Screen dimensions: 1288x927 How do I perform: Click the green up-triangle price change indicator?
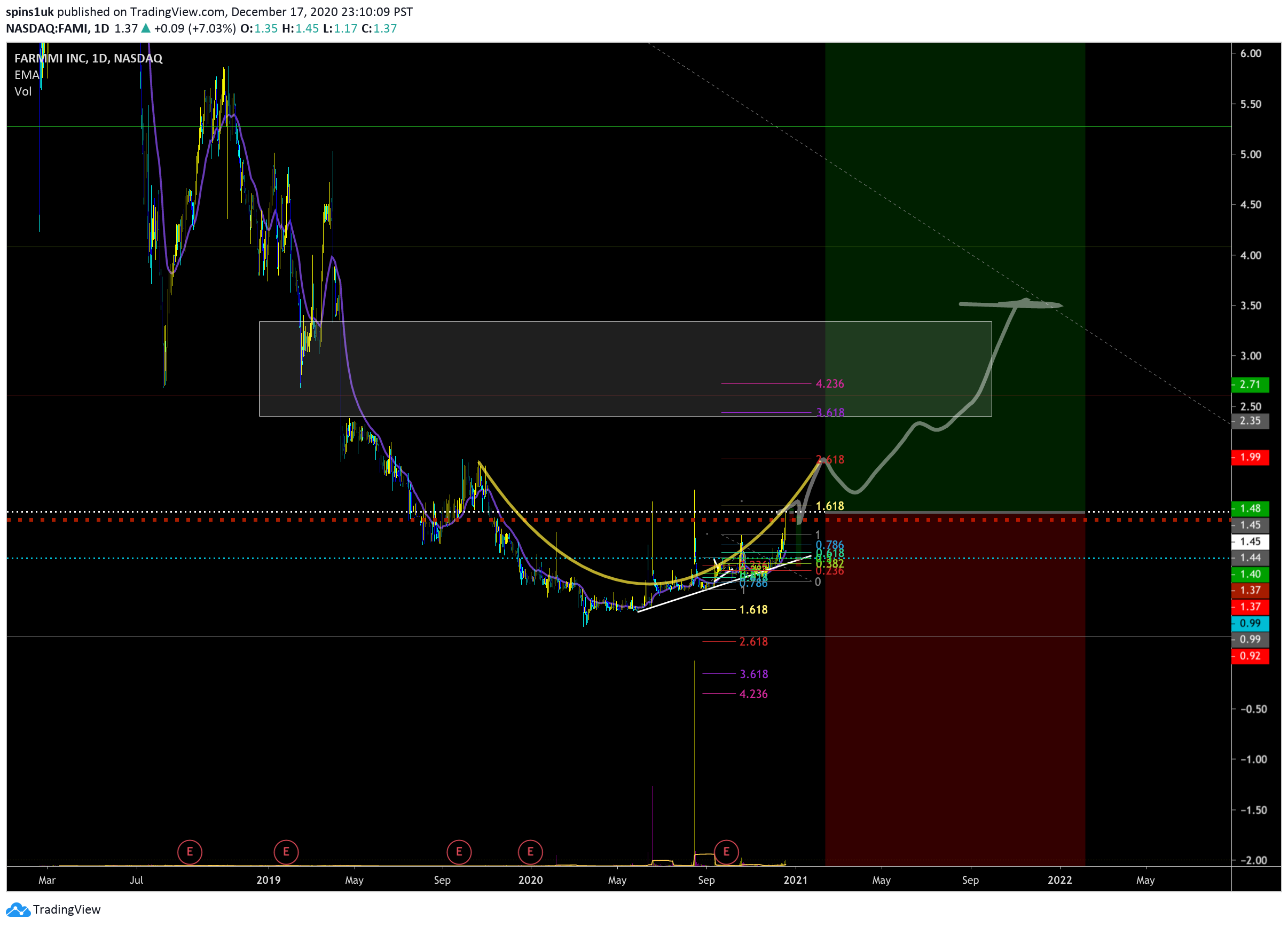click(x=146, y=28)
